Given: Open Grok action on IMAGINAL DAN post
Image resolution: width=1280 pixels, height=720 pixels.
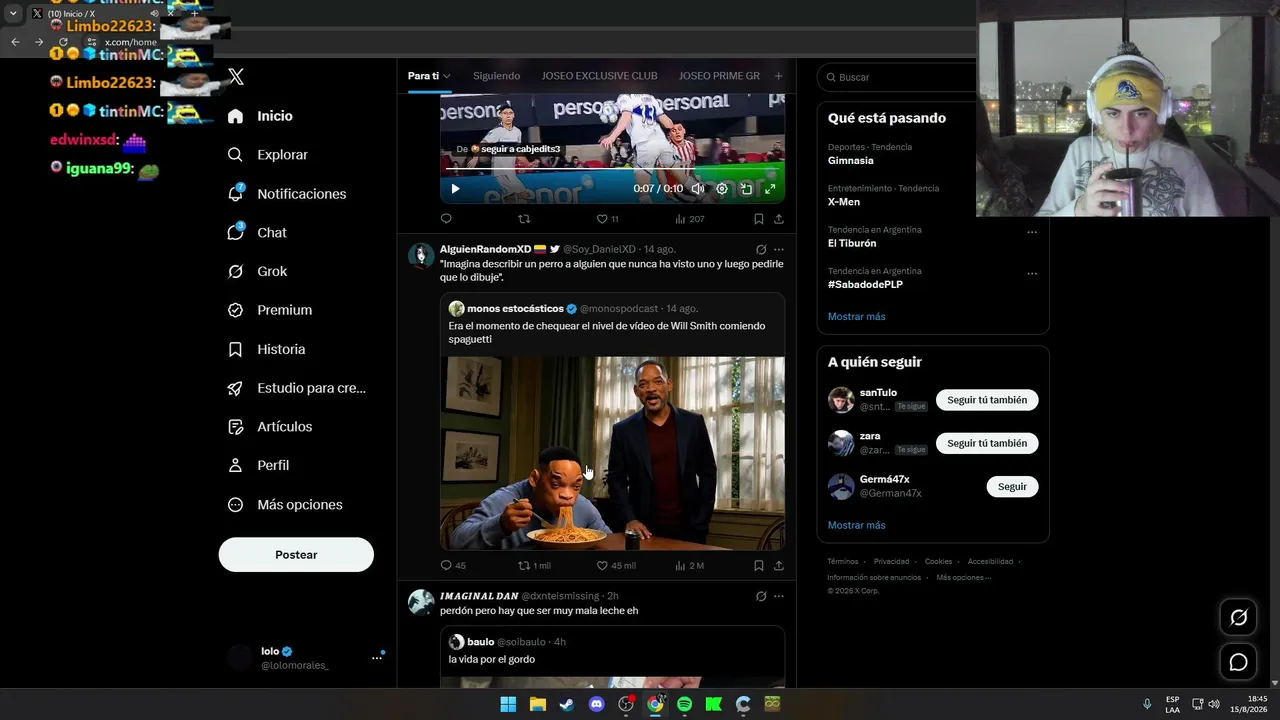Looking at the screenshot, I should click(x=761, y=596).
